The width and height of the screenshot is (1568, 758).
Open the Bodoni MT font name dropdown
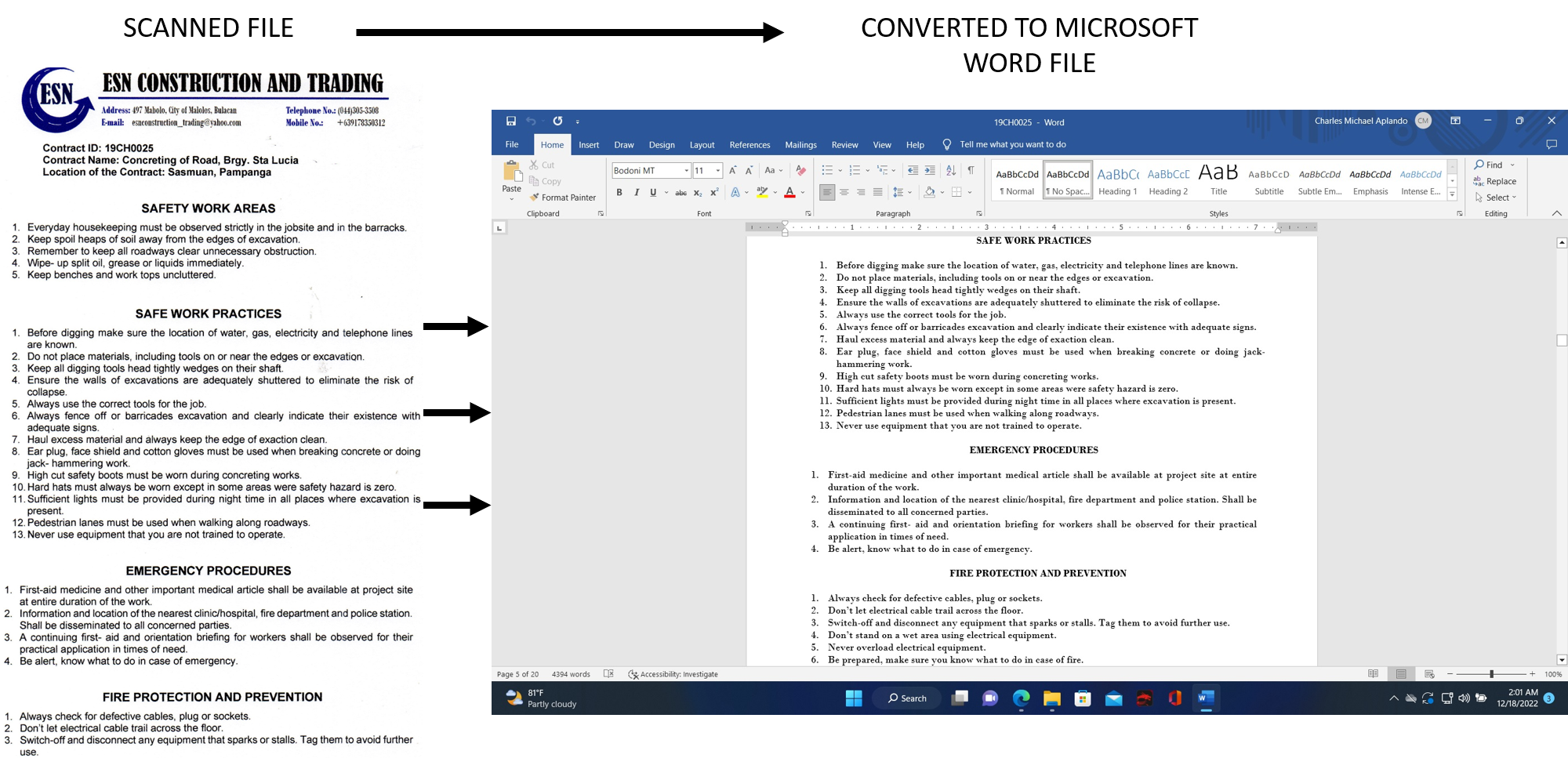click(x=687, y=171)
